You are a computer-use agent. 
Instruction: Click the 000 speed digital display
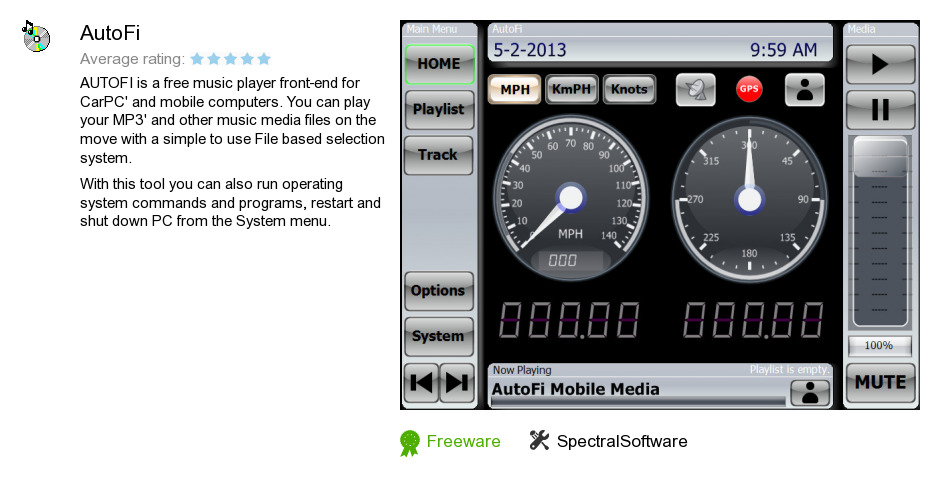point(563,260)
